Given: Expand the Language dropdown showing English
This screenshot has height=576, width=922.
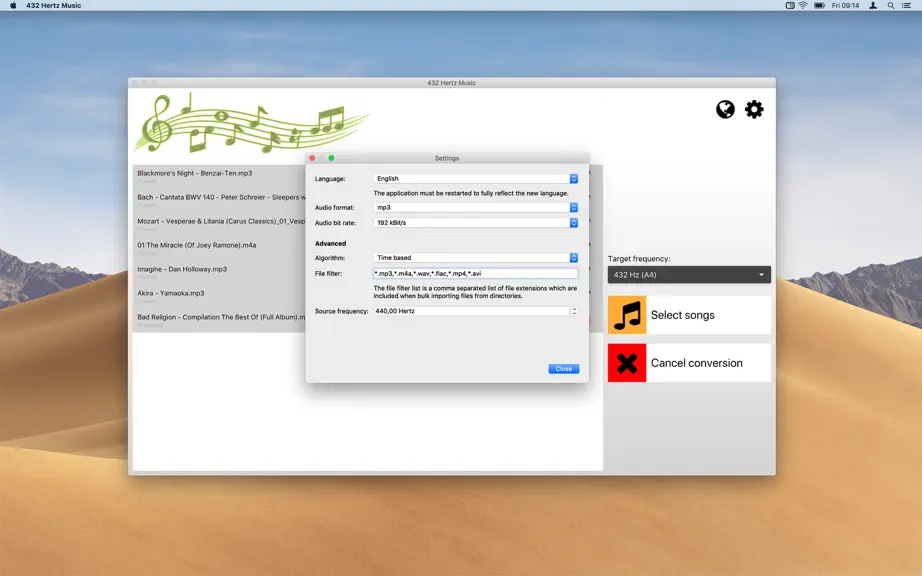Looking at the screenshot, I should tap(475, 179).
